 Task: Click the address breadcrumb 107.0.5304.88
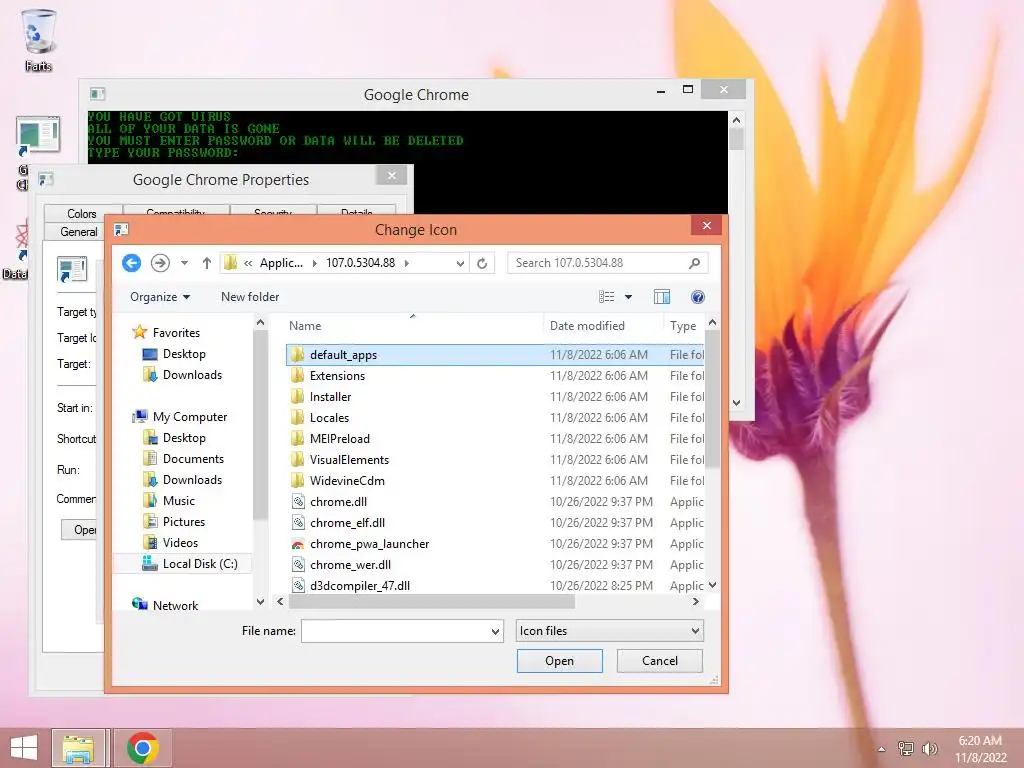click(x=360, y=263)
